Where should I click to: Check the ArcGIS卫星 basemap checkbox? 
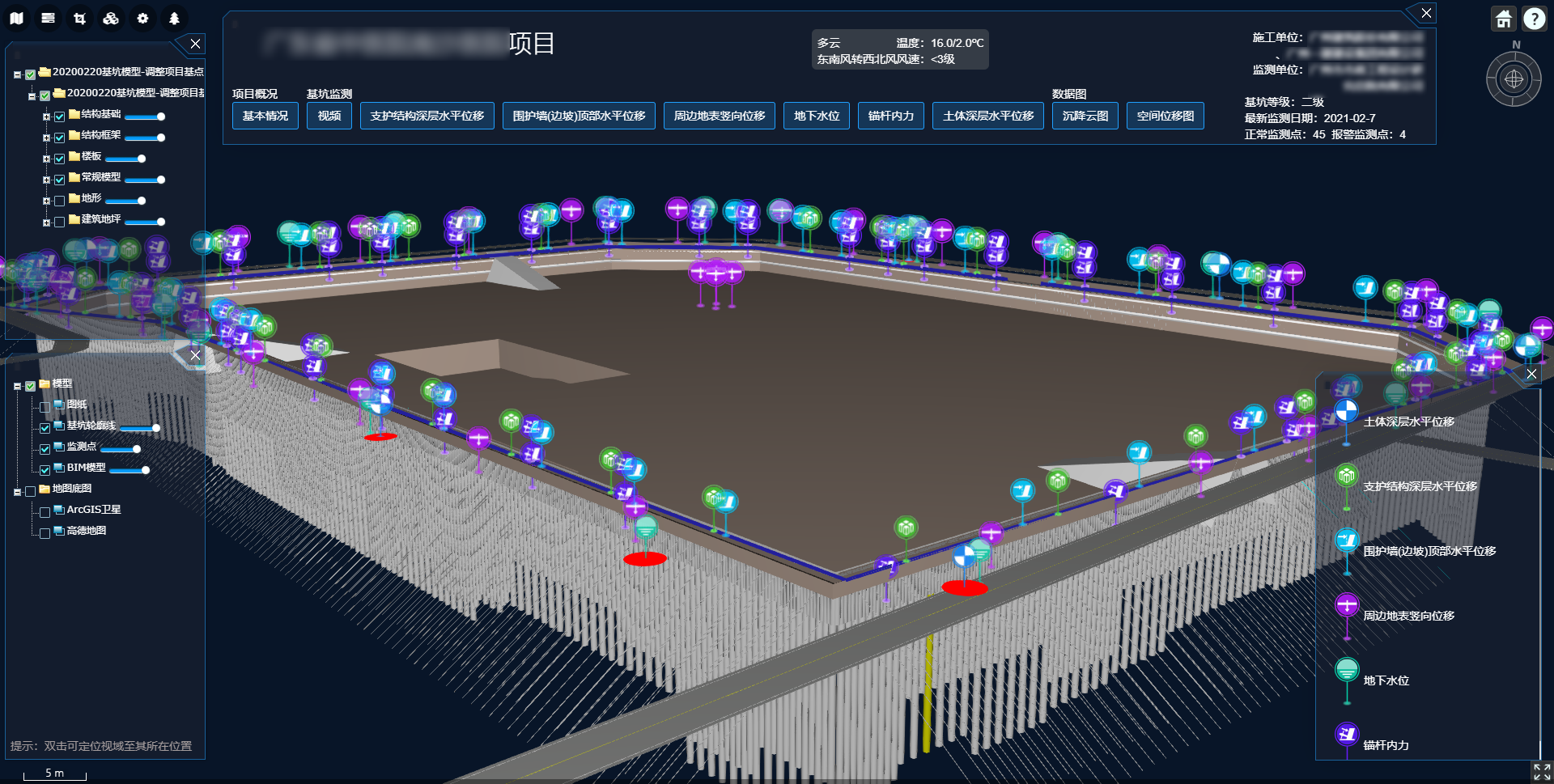pos(45,512)
